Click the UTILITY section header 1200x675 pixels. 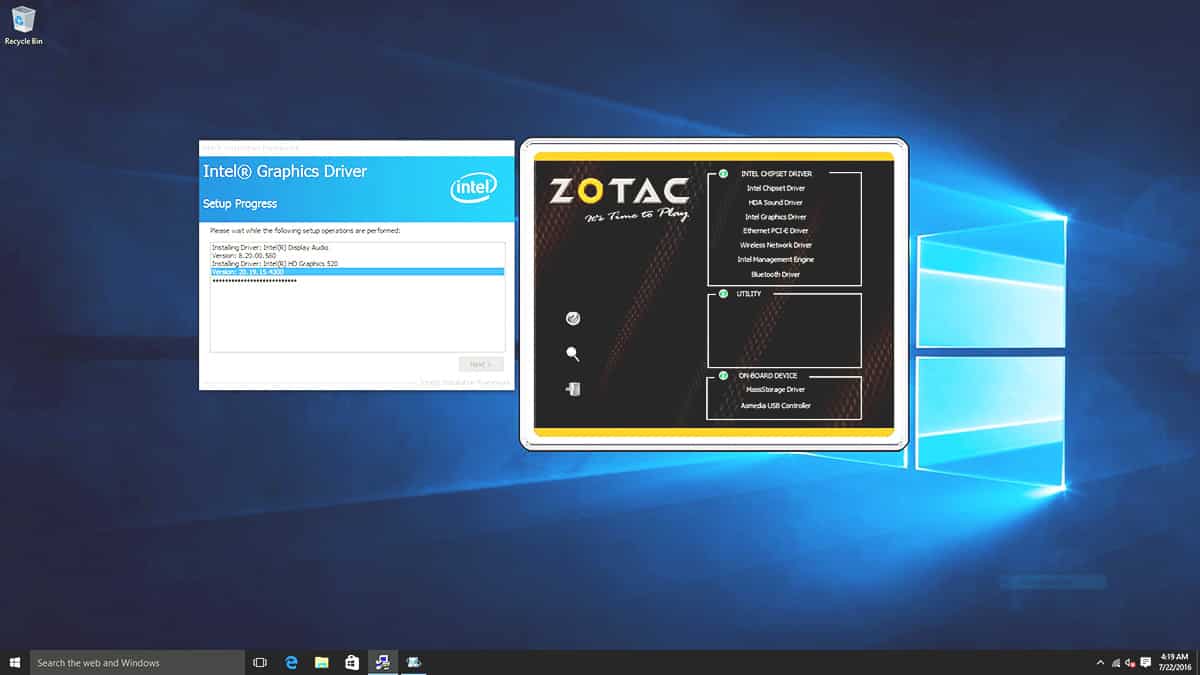(x=749, y=294)
